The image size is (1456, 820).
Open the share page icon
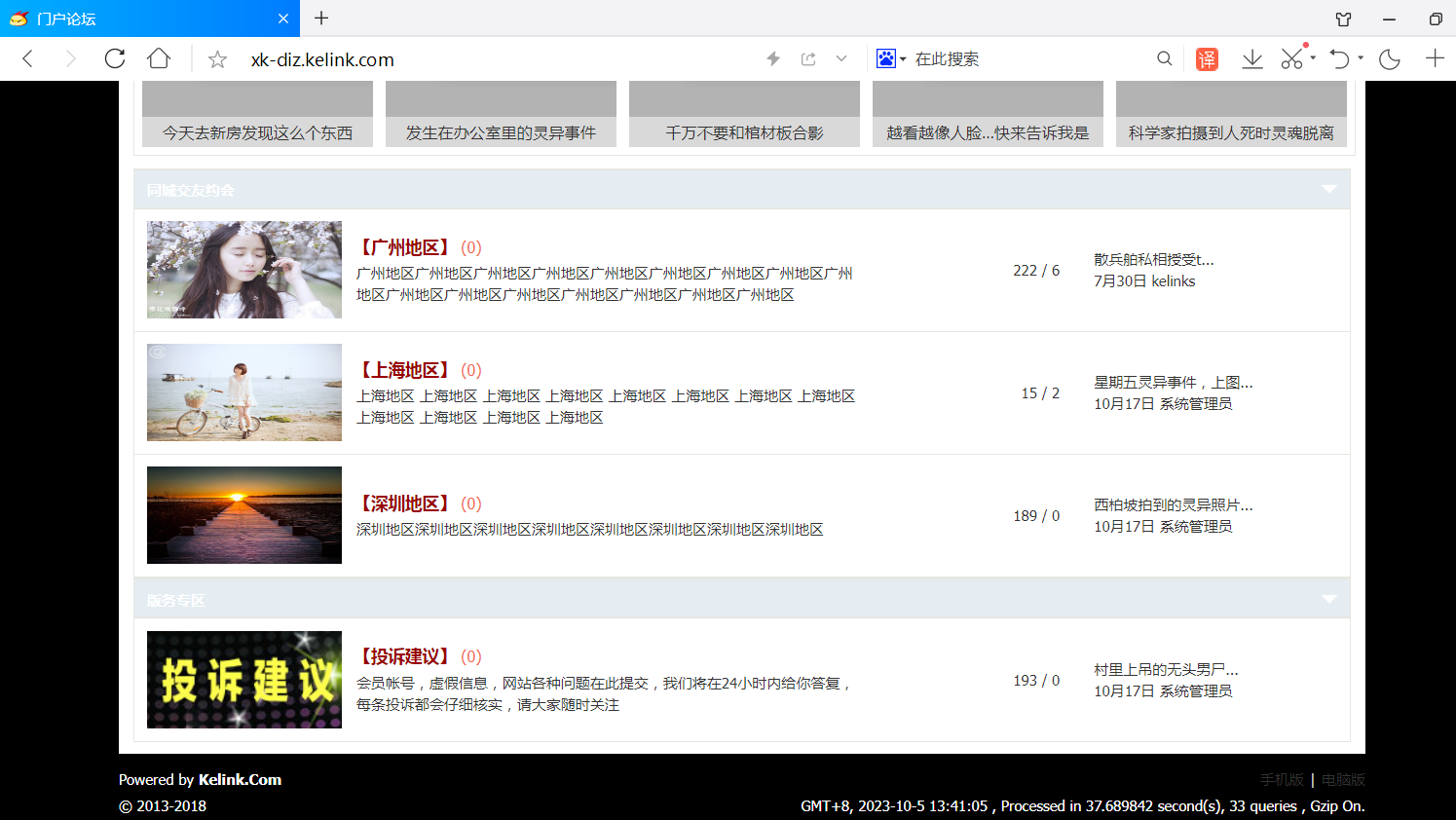(808, 59)
